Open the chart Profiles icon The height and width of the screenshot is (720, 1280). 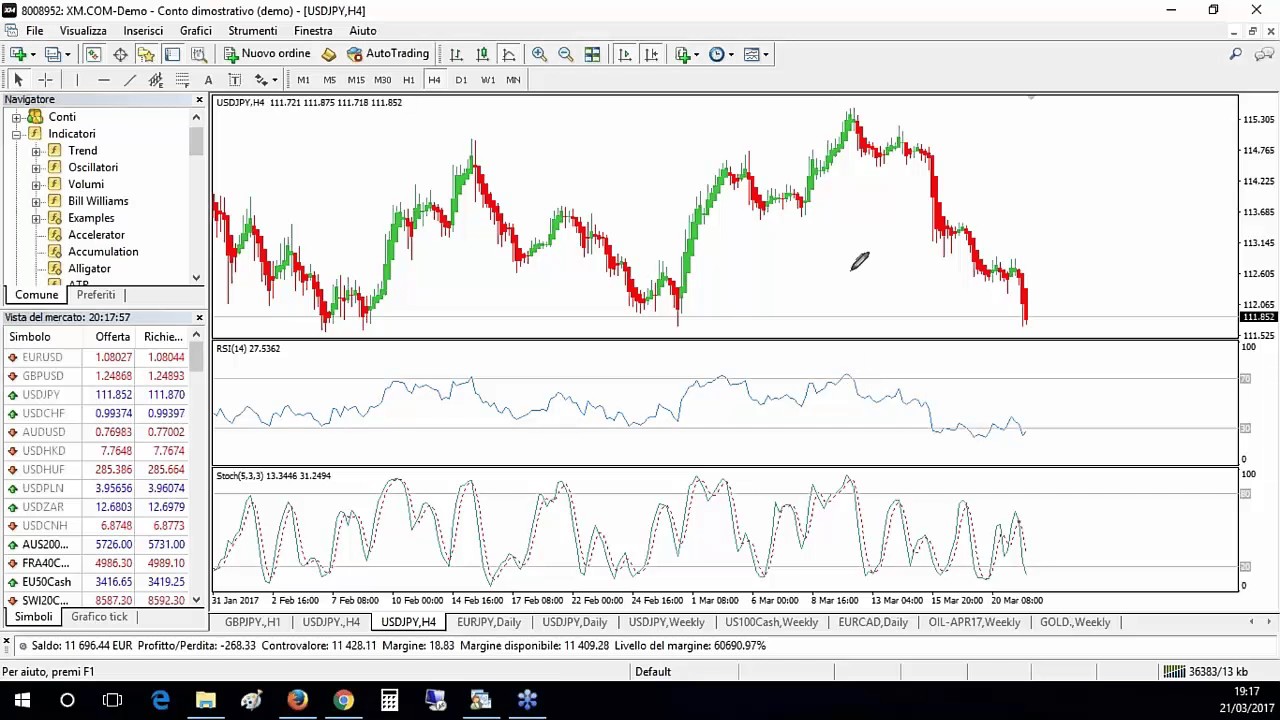coord(53,54)
